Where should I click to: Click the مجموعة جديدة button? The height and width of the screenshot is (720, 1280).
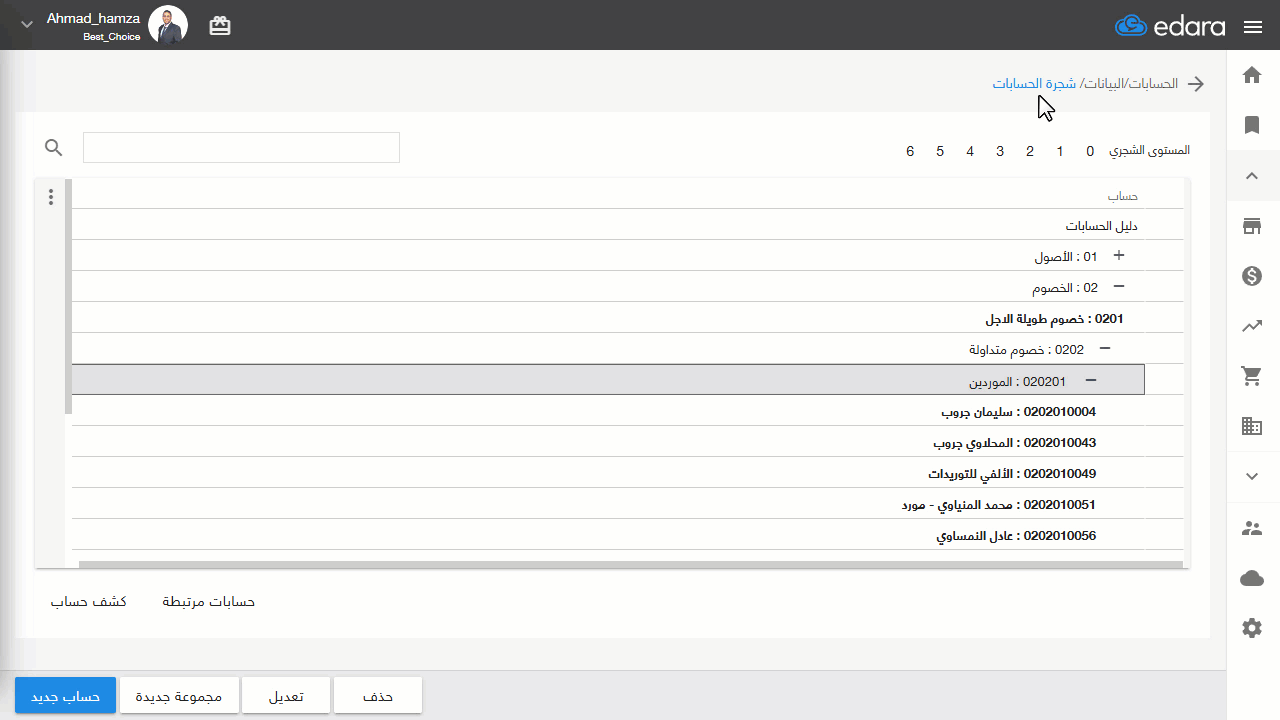179,696
